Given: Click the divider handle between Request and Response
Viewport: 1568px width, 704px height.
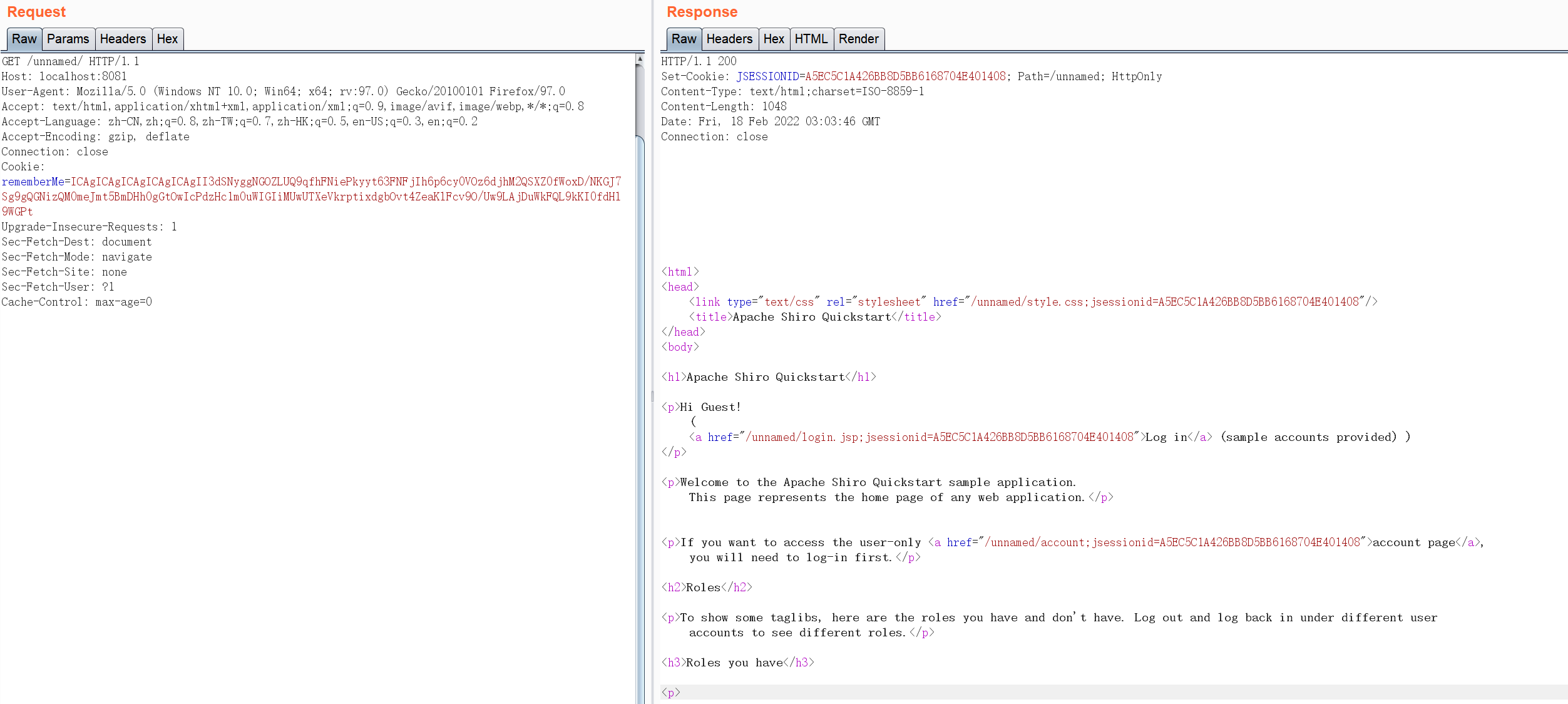Looking at the screenshot, I should (x=652, y=396).
